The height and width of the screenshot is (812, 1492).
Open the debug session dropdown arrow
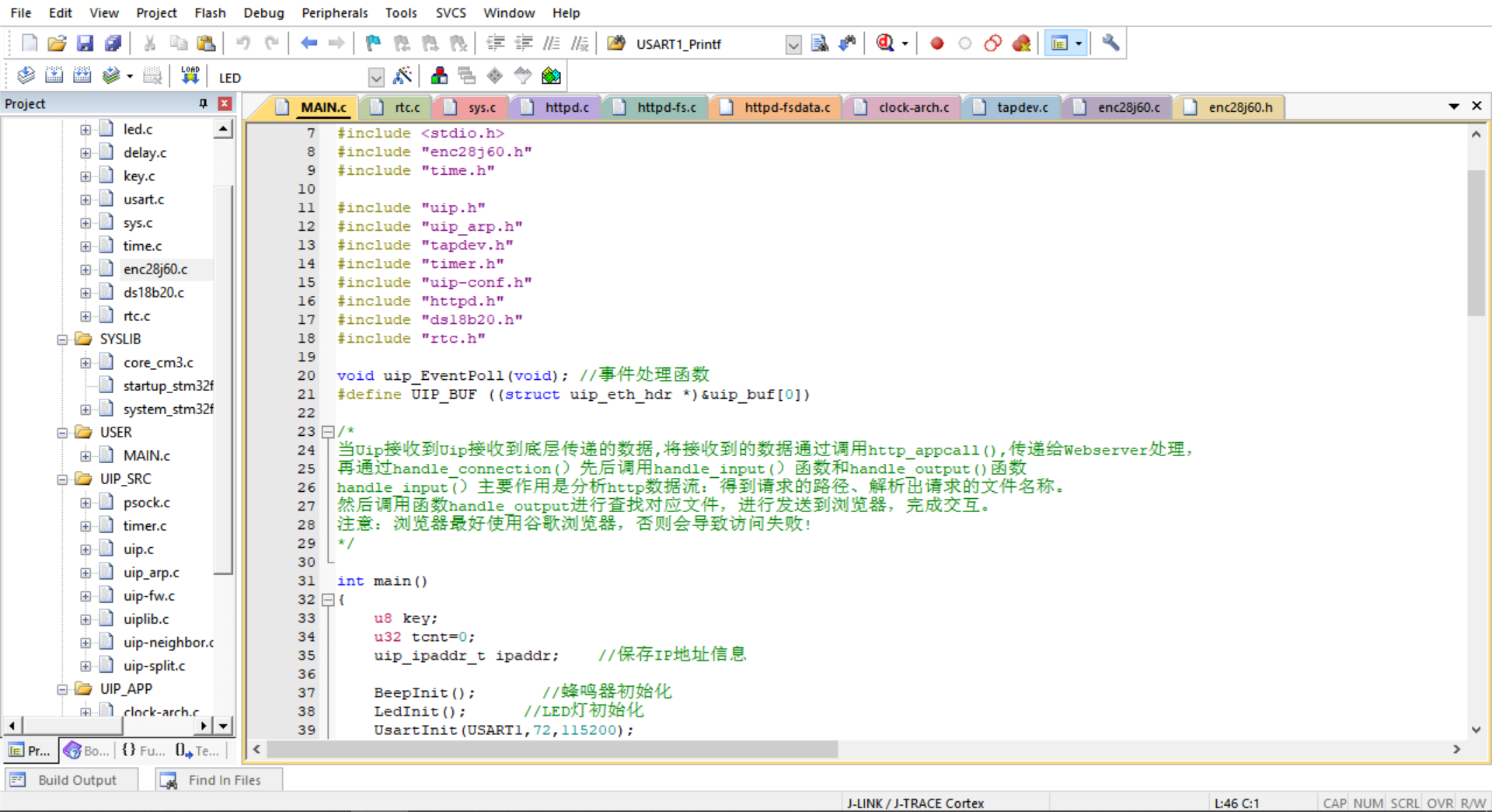[x=905, y=44]
